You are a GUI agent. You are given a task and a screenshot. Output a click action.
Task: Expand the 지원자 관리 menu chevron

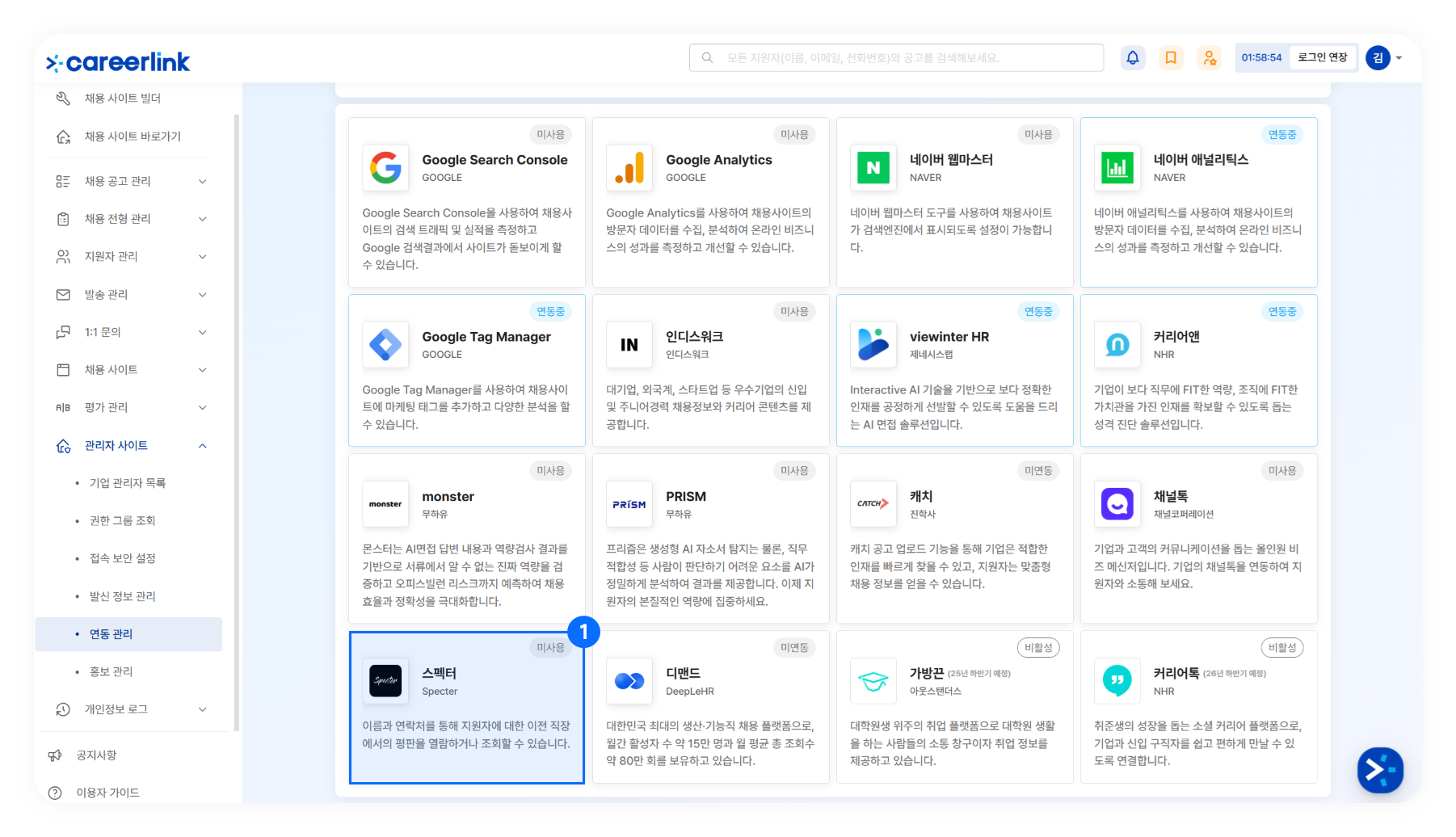point(203,257)
